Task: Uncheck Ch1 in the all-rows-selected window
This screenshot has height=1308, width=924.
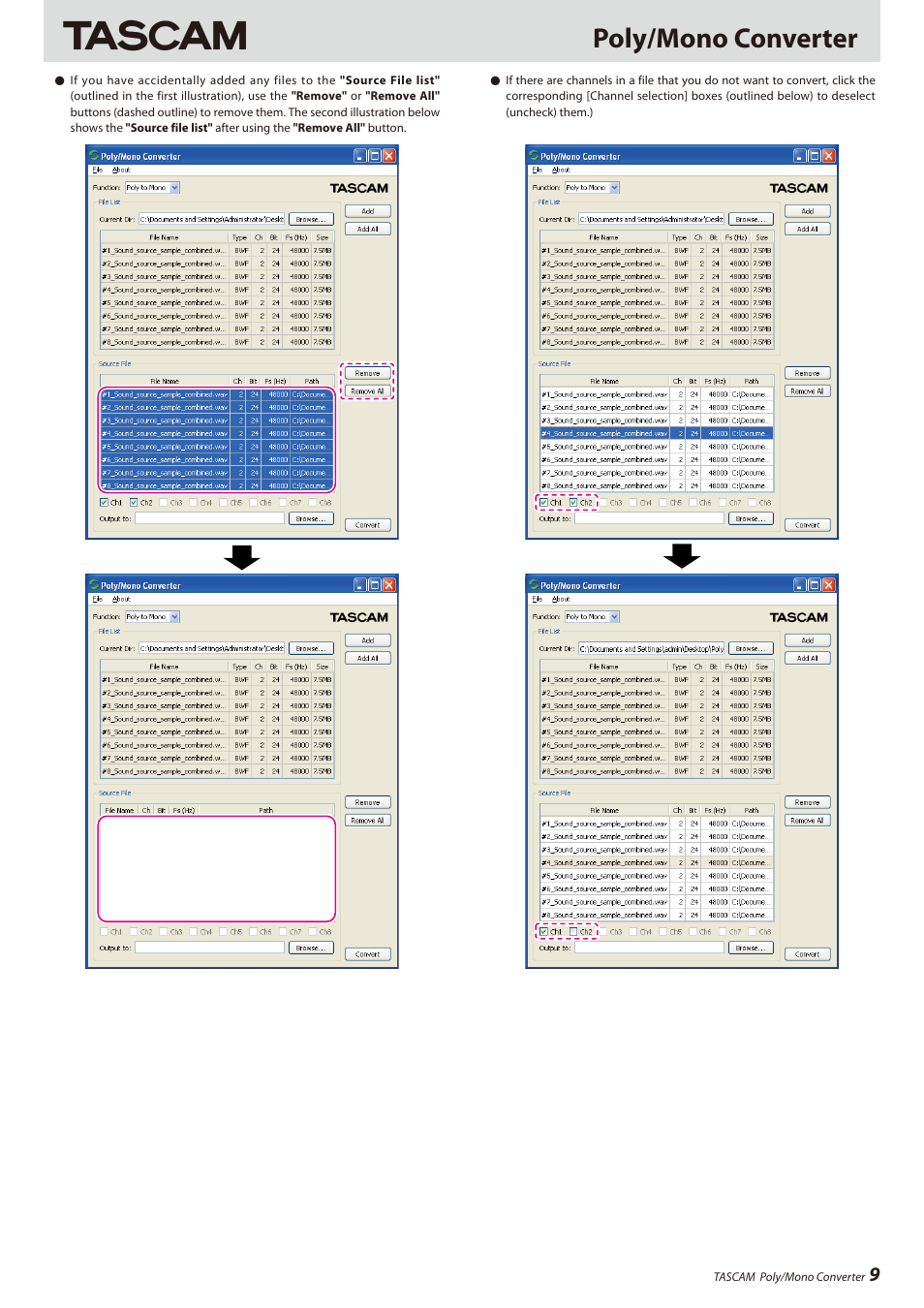Action: [104, 503]
